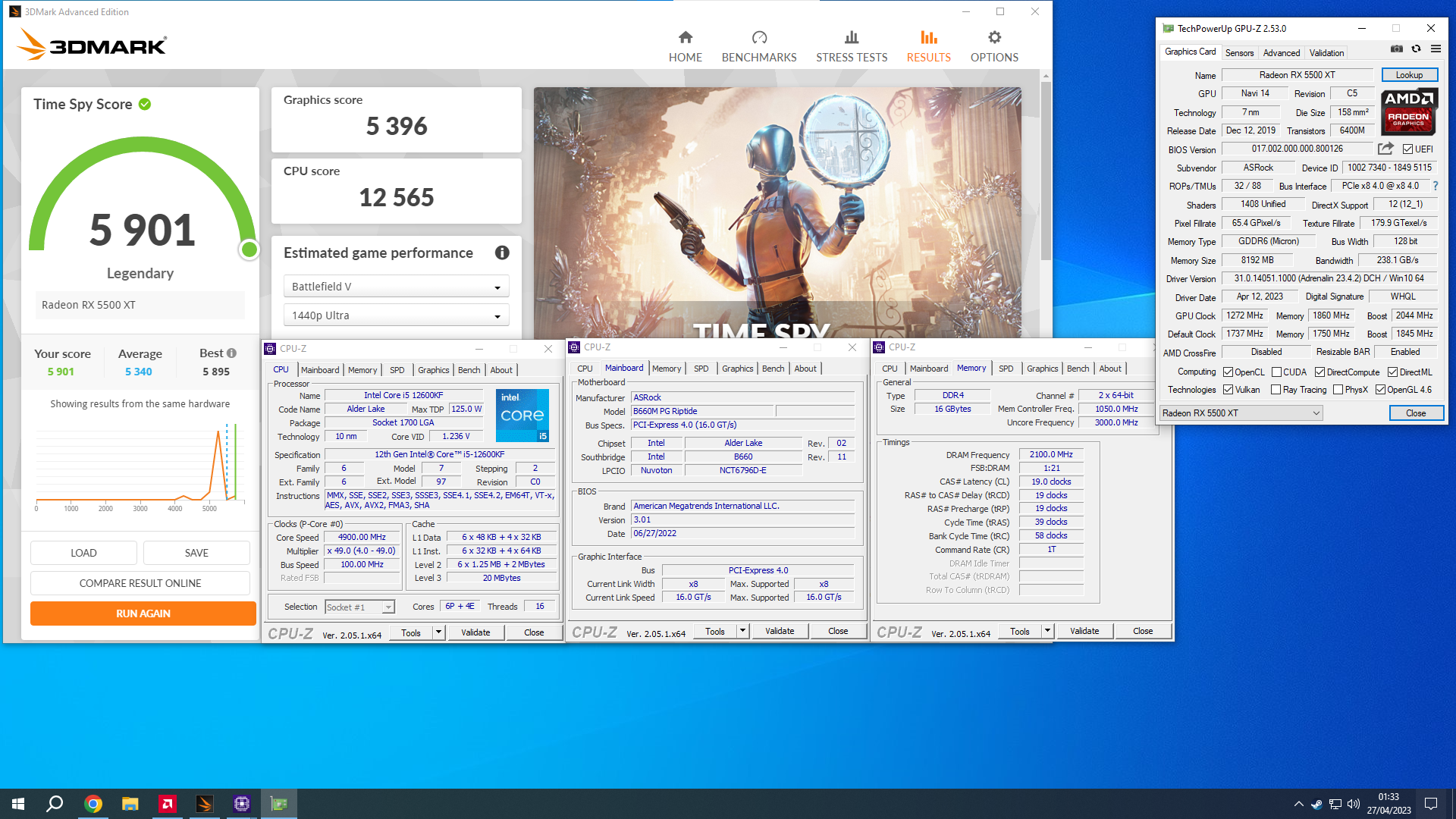This screenshot has height=819, width=1456.
Task: Click the info icon next to Best score
Action: pos(231,353)
